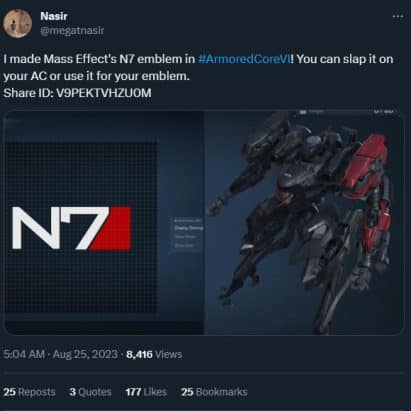Click the display name Nasir
The width and height of the screenshot is (411, 411).
(54, 16)
